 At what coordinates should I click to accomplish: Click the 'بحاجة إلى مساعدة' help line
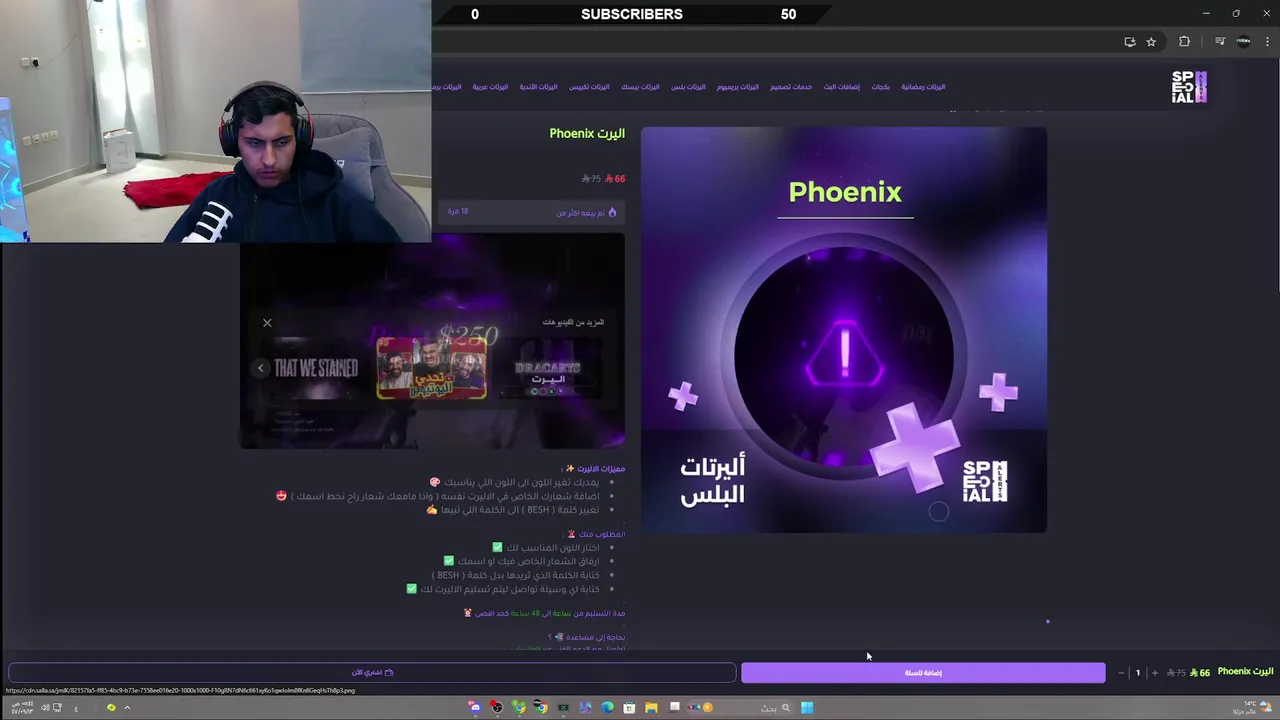[x=587, y=637]
